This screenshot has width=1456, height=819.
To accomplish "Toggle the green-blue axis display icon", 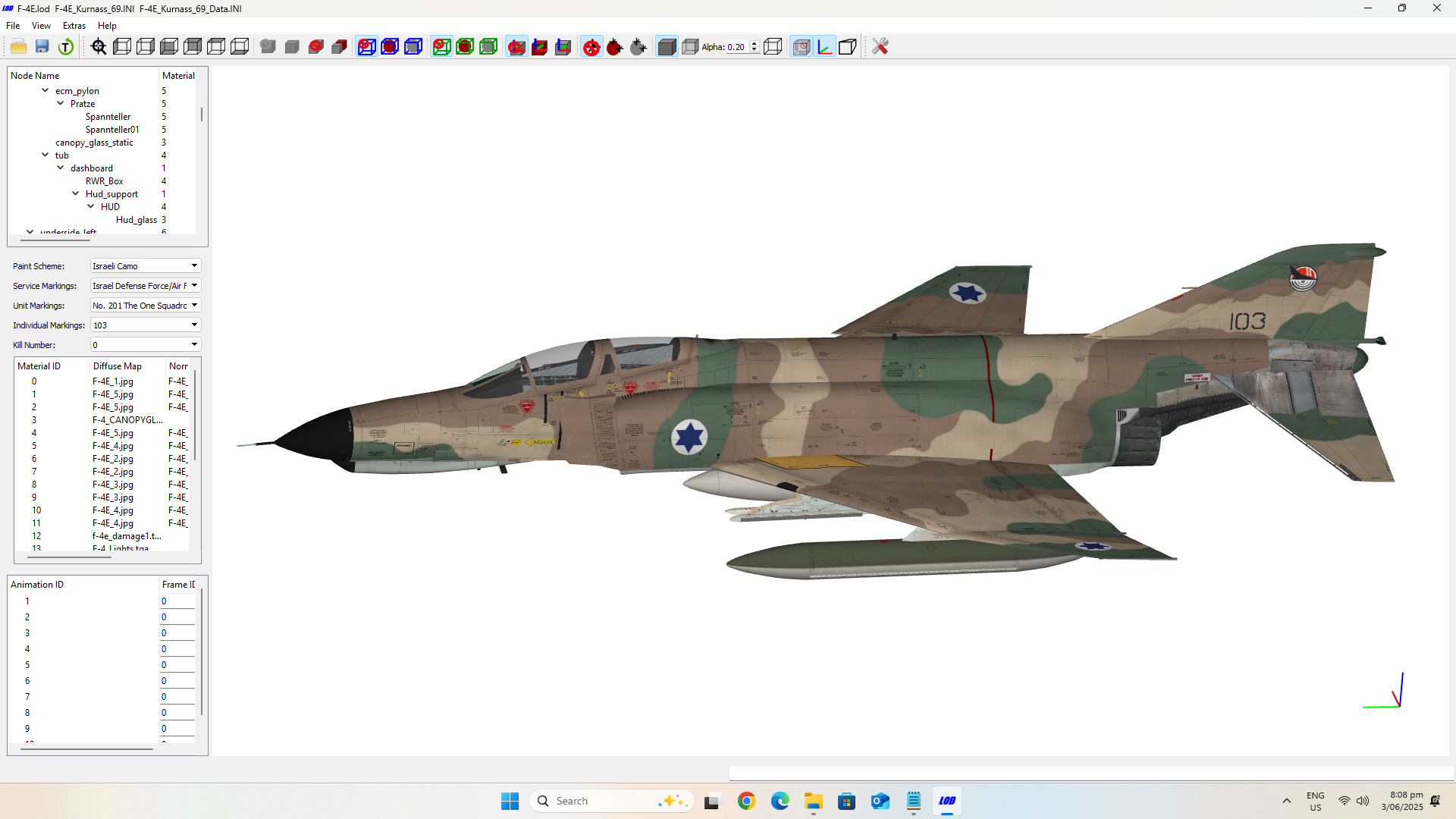I will (x=824, y=47).
